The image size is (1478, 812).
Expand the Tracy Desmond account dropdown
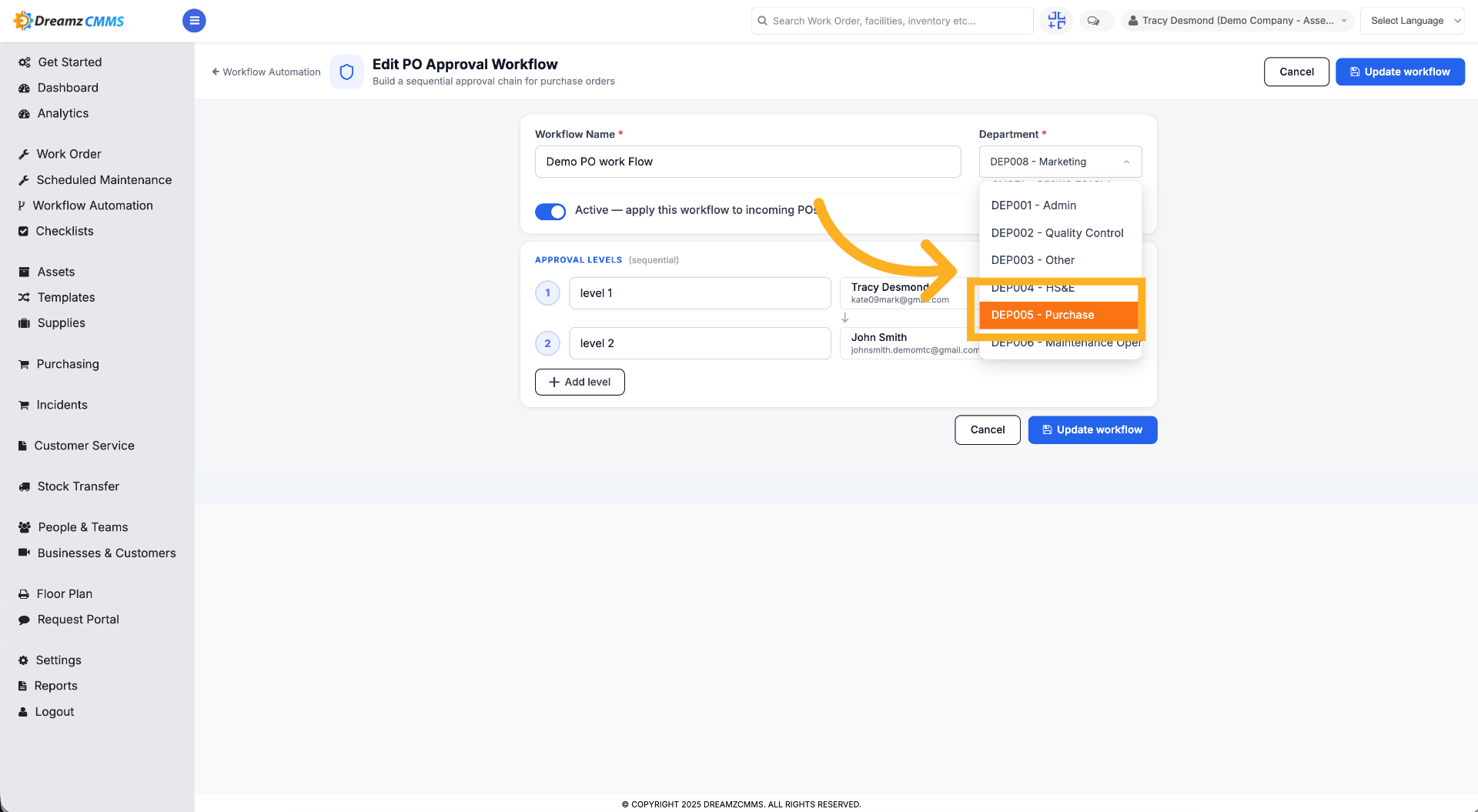(x=1237, y=21)
